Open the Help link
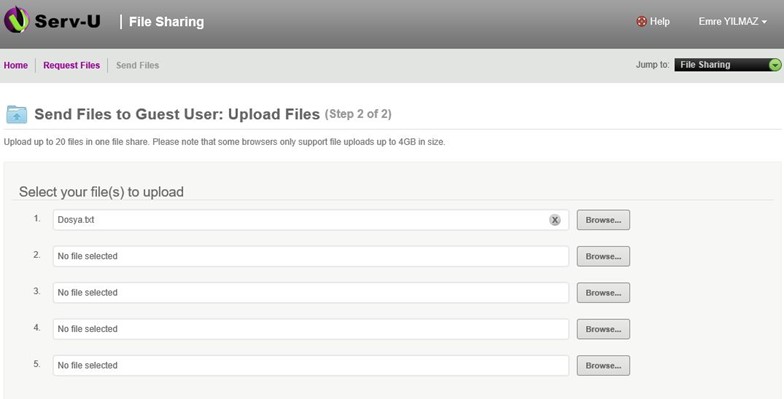 point(660,22)
